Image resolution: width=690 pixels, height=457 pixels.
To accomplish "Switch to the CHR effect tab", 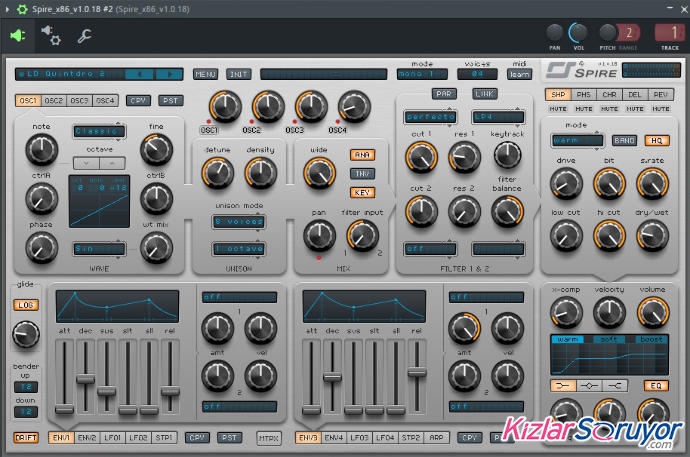I will pos(609,95).
